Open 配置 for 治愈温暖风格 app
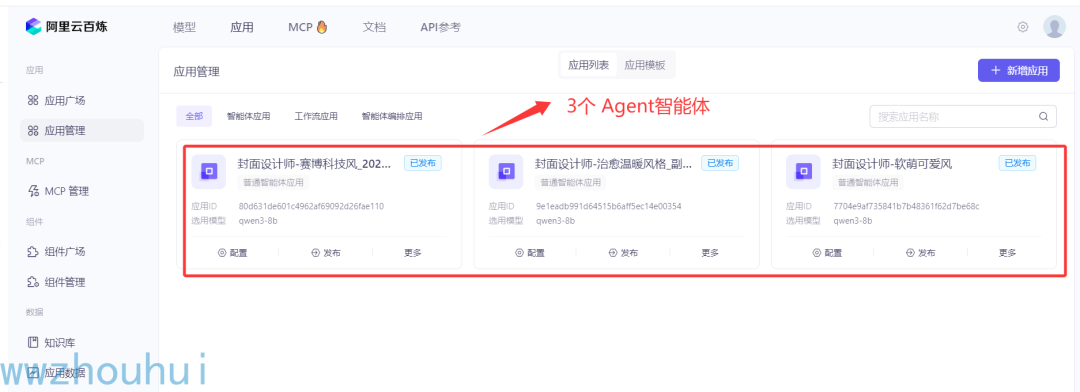 point(530,253)
